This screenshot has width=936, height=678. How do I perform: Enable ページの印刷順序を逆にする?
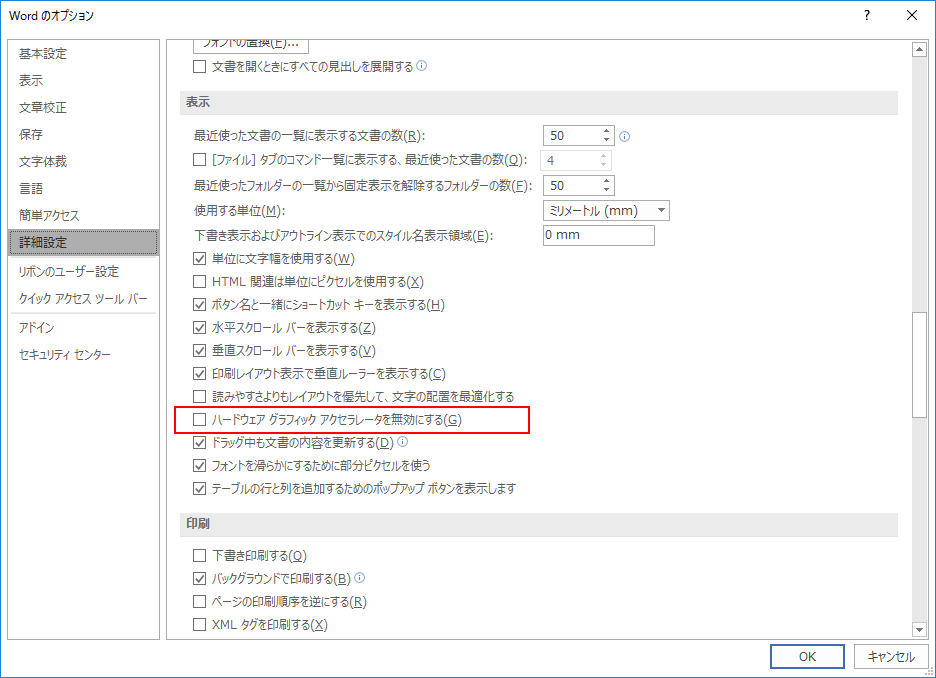[x=199, y=602]
